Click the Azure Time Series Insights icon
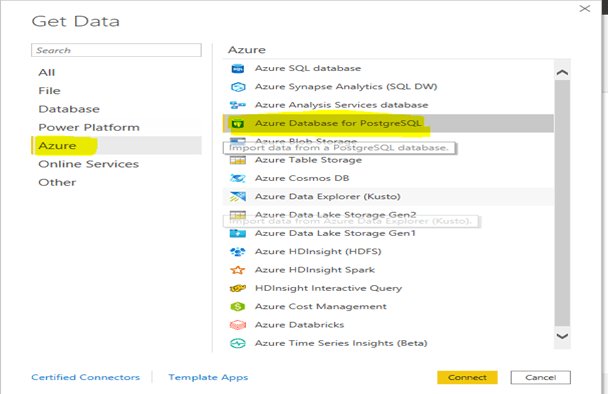This screenshot has width=608, height=394. [238, 343]
